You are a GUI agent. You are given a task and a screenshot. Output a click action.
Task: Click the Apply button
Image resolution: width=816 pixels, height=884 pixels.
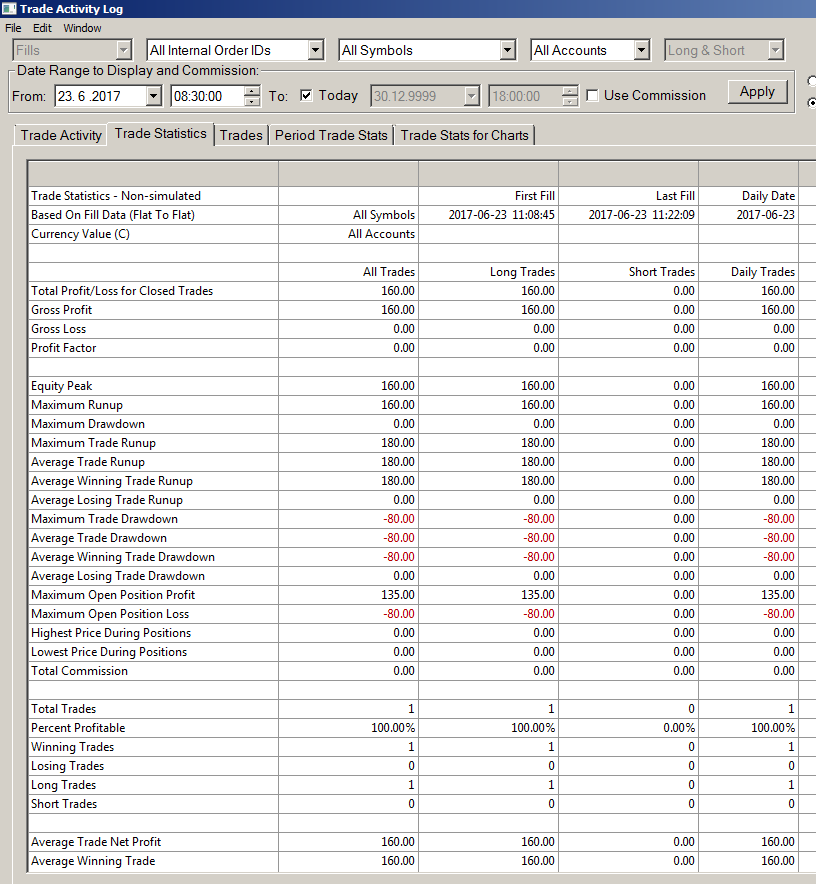pos(757,92)
